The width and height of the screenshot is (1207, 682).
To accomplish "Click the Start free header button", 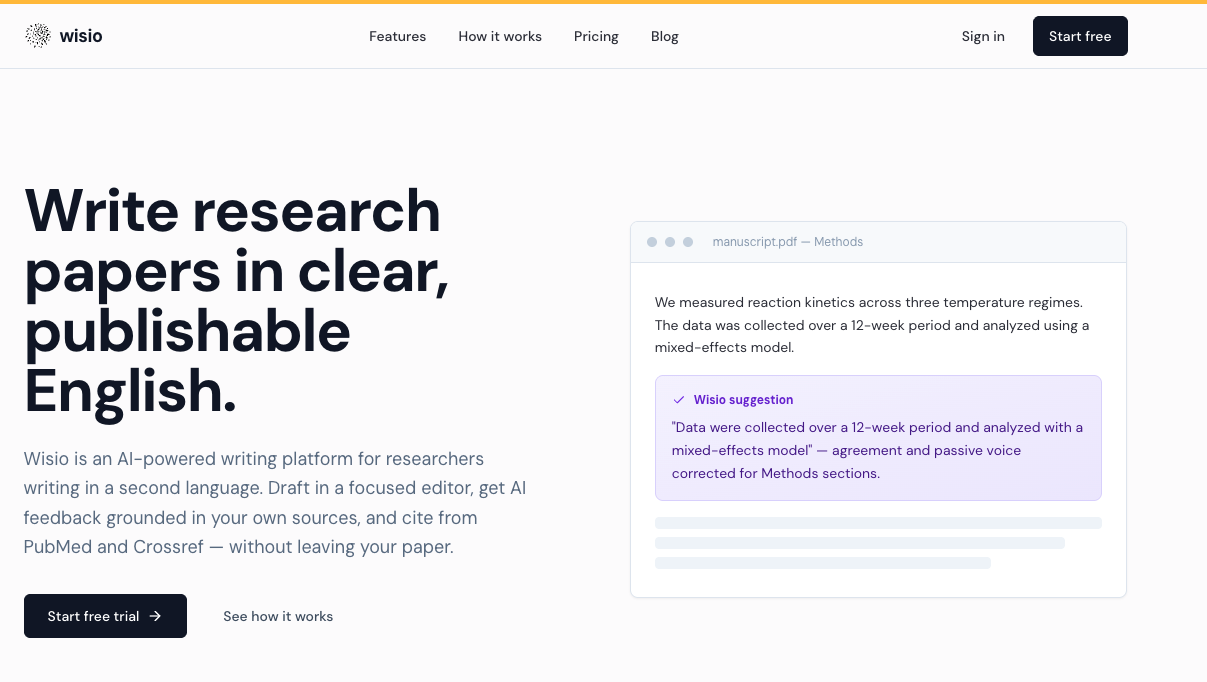I will 1080,36.
